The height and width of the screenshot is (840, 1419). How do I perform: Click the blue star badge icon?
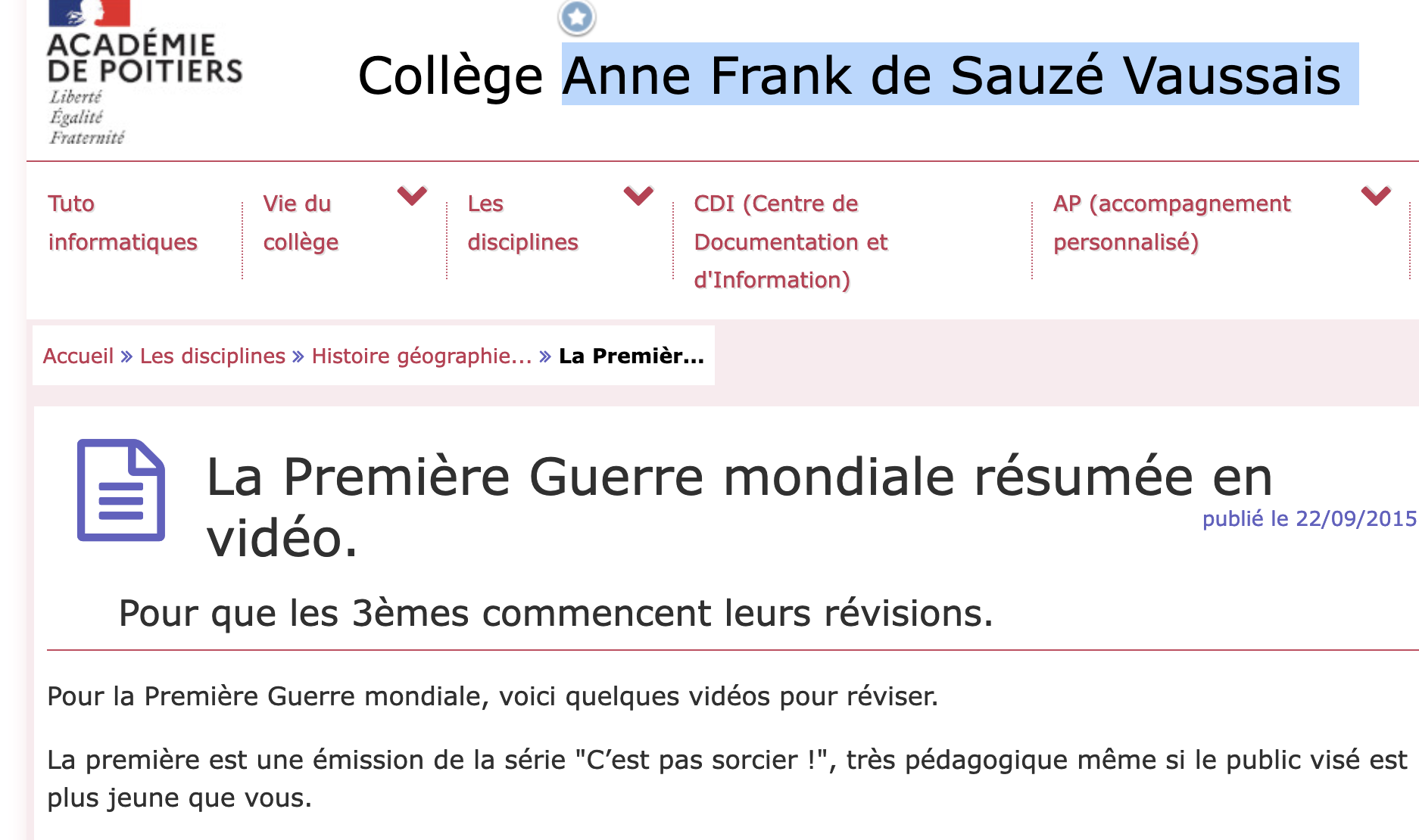577,17
